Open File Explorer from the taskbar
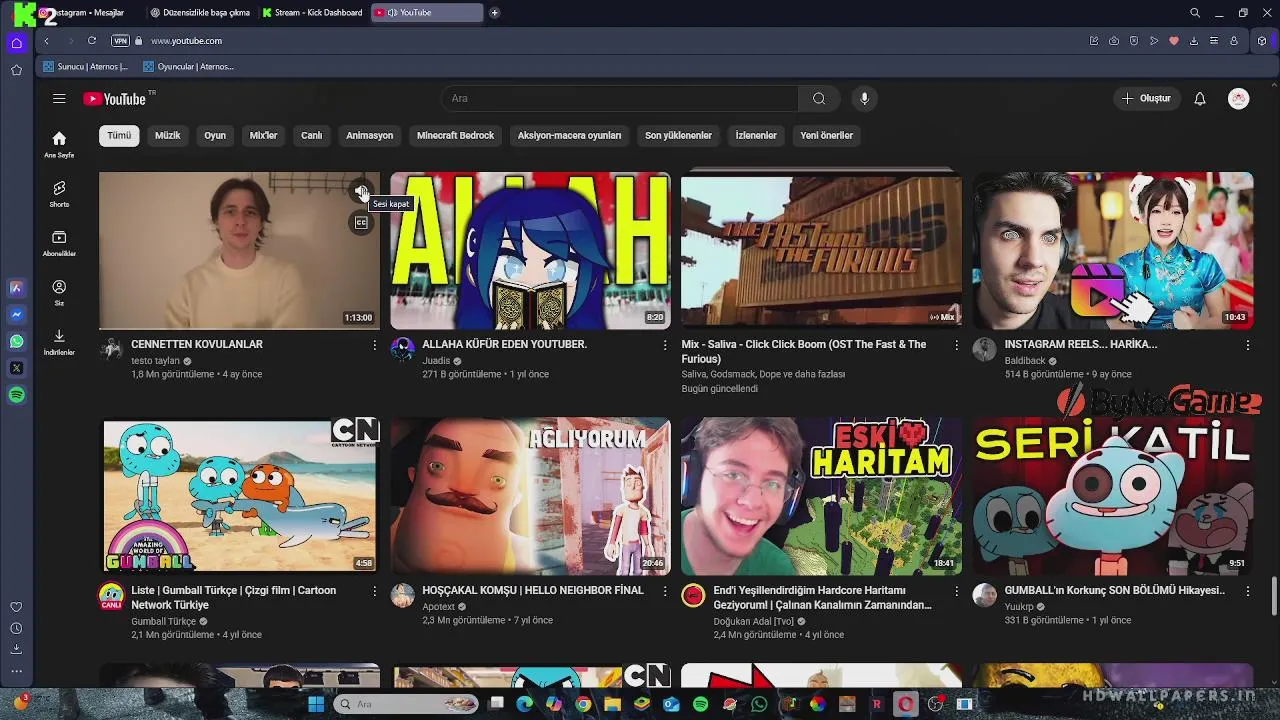This screenshot has width=1280, height=720. [612, 704]
